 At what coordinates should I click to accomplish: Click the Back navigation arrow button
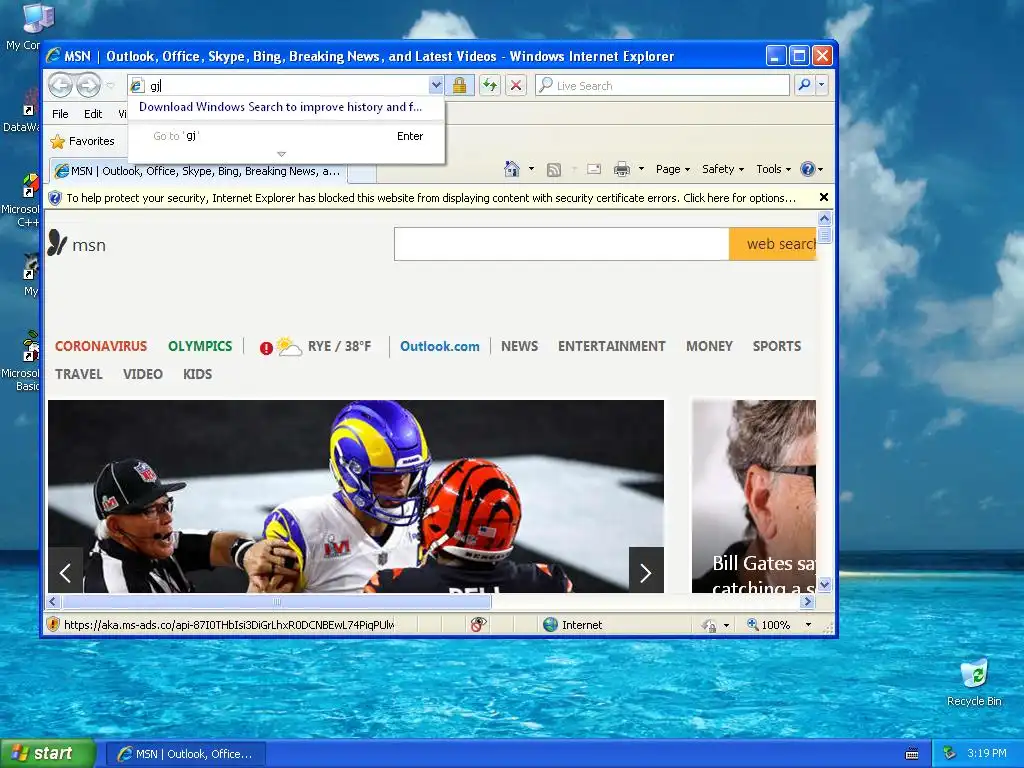(60, 86)
